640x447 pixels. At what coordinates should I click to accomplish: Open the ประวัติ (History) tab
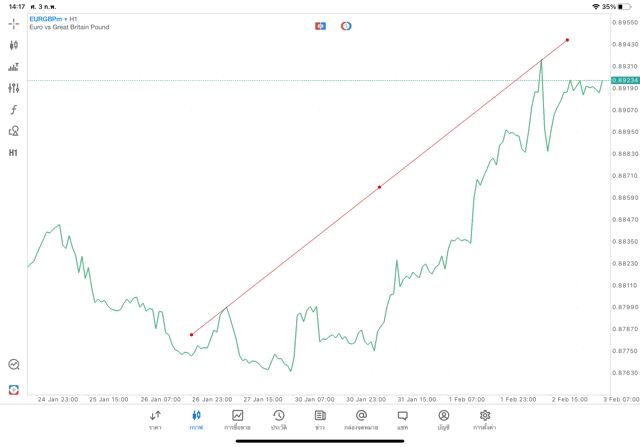point(278,419)
